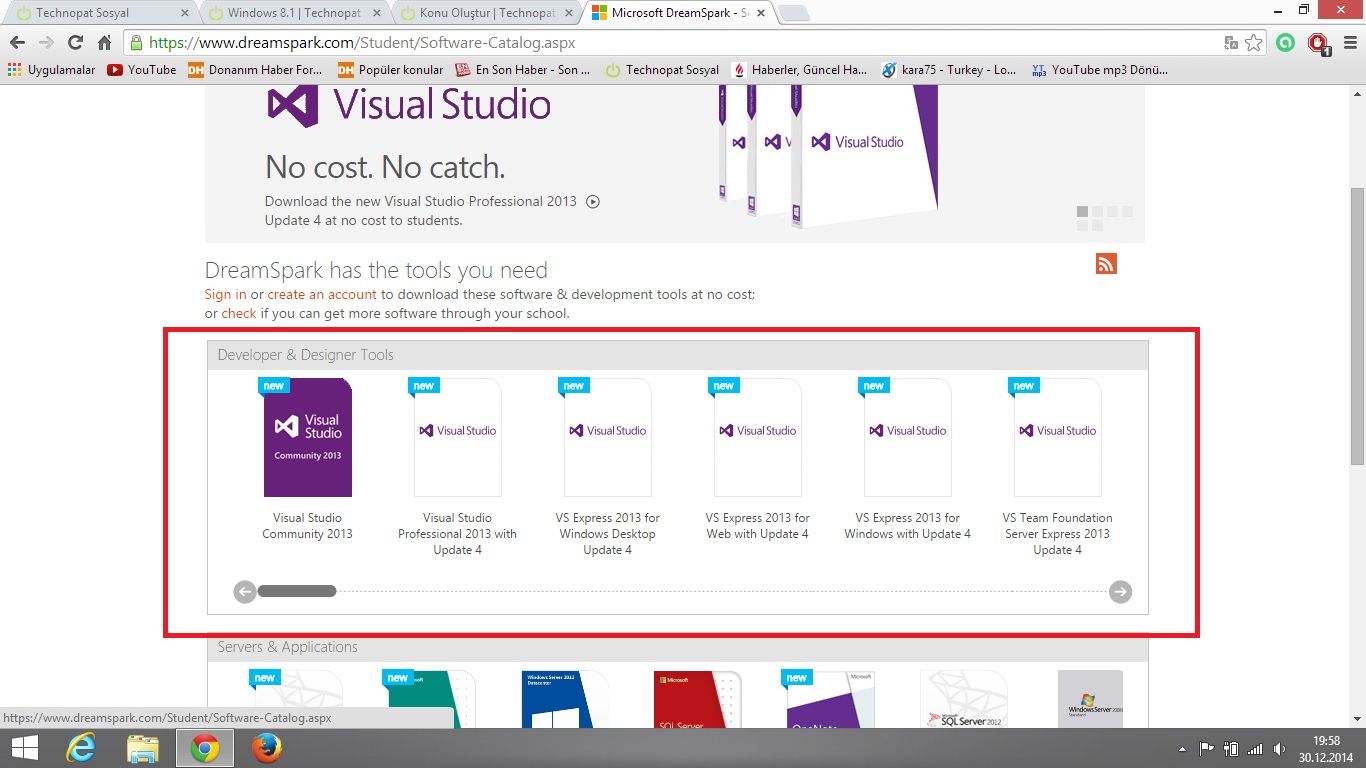1366x768 pixels.
Task: Open File Explorer from the taskbar
Action: click(142, 748)
